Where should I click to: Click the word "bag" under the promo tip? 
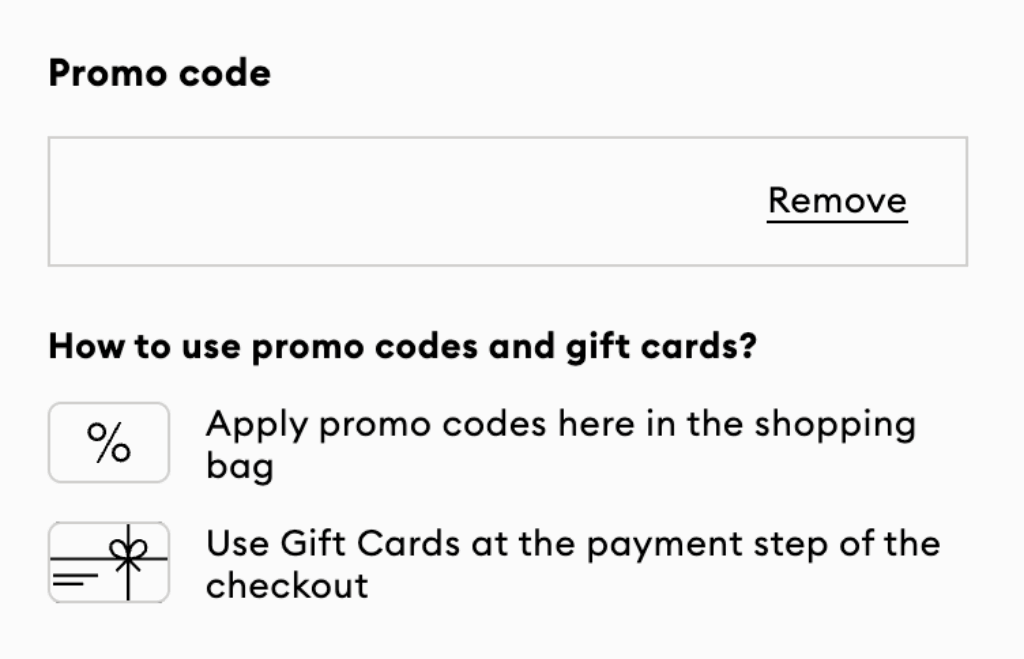(x=240, y=466)
